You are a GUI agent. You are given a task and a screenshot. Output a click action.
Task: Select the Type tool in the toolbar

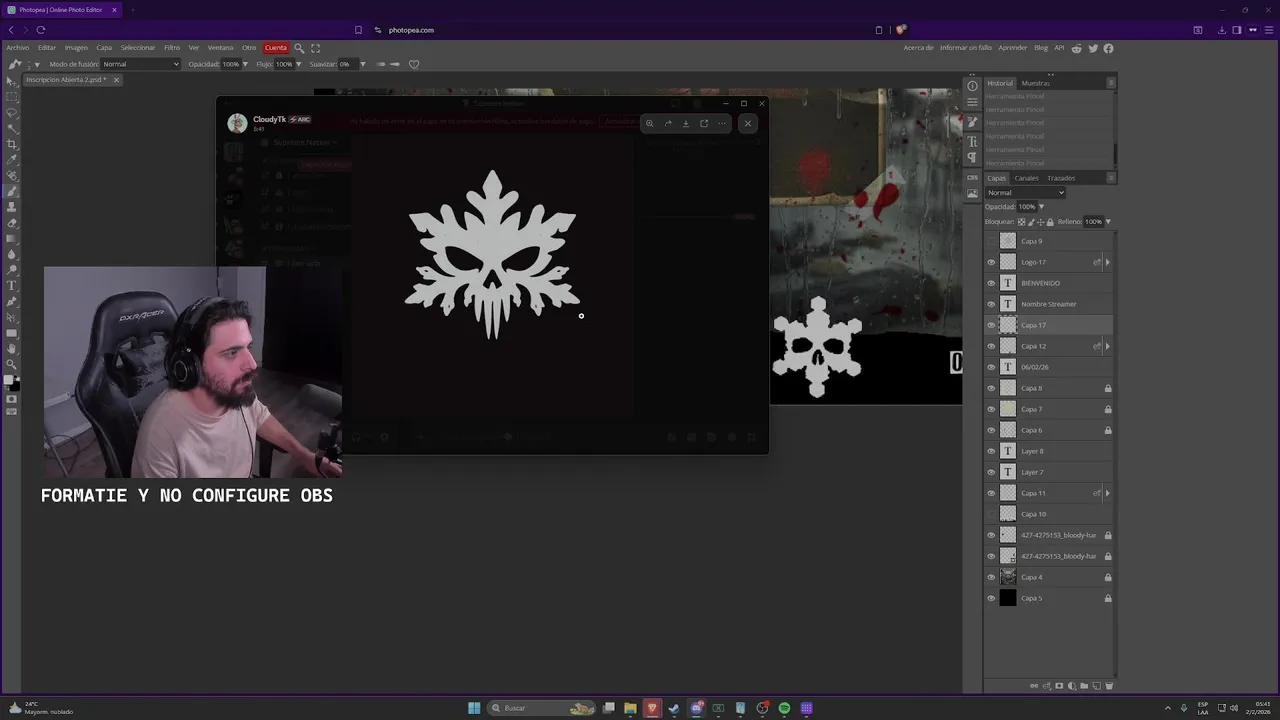click(x=12, y=286)
